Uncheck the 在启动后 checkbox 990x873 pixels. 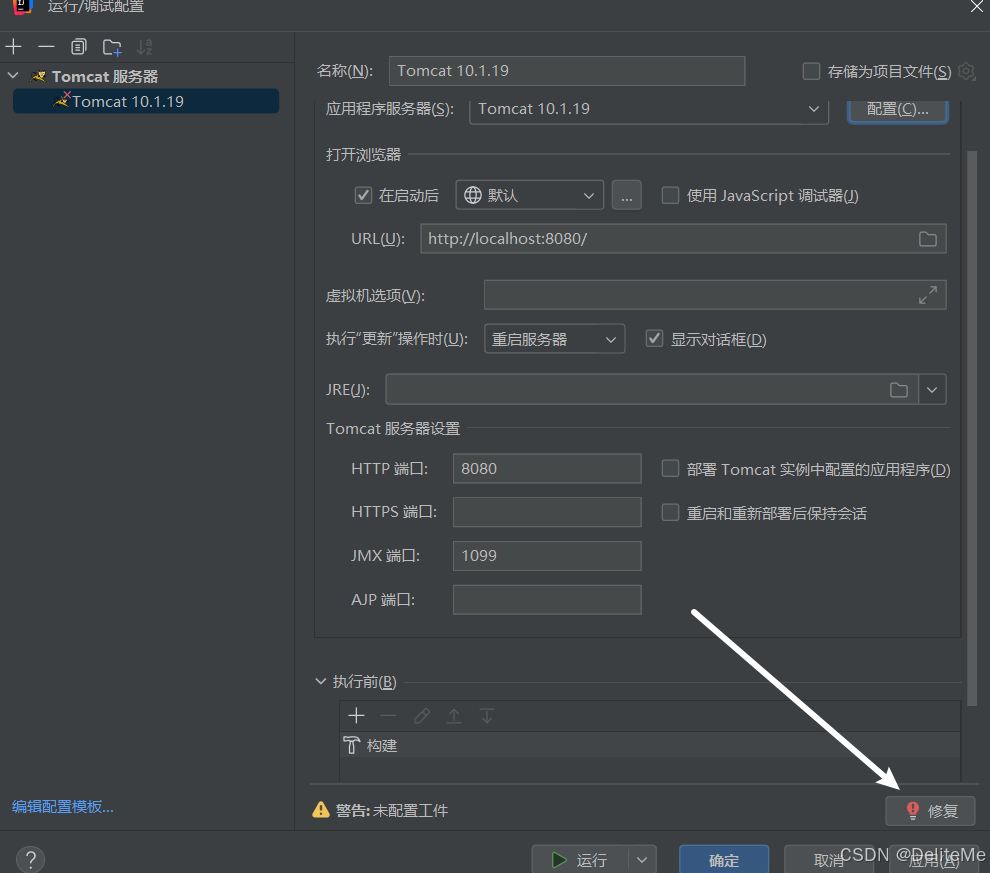tap(363, 195)
